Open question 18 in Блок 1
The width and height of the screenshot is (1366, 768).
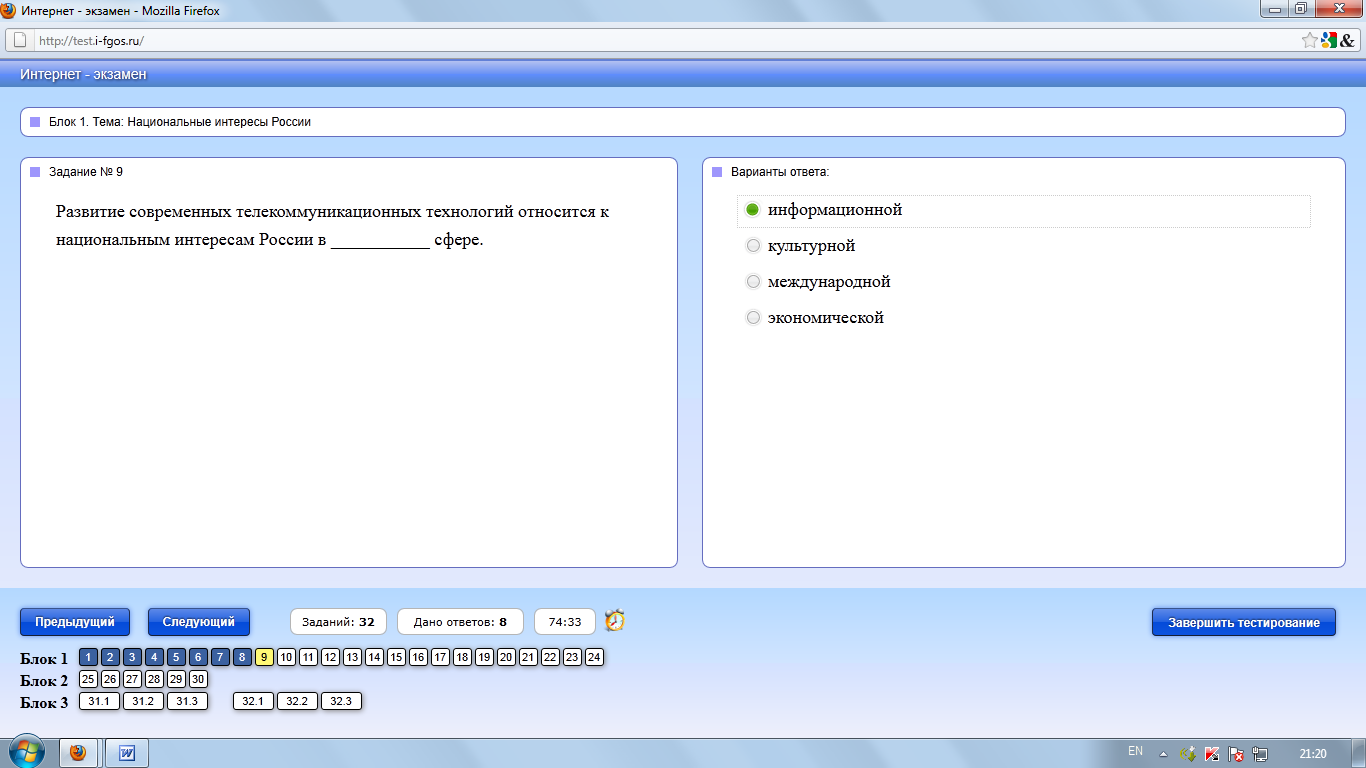[x=462, y=657]
